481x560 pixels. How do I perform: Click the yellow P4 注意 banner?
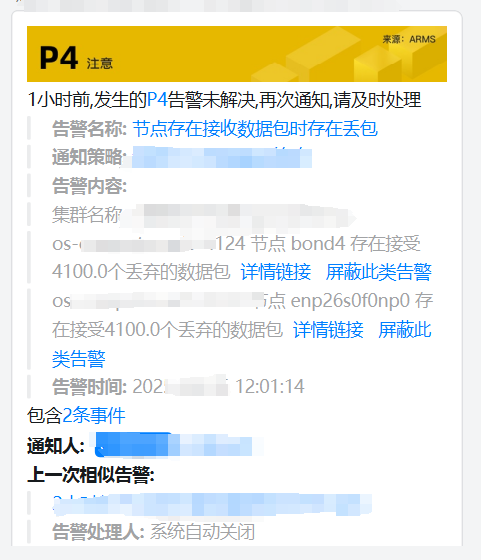(x=237, y=54)
